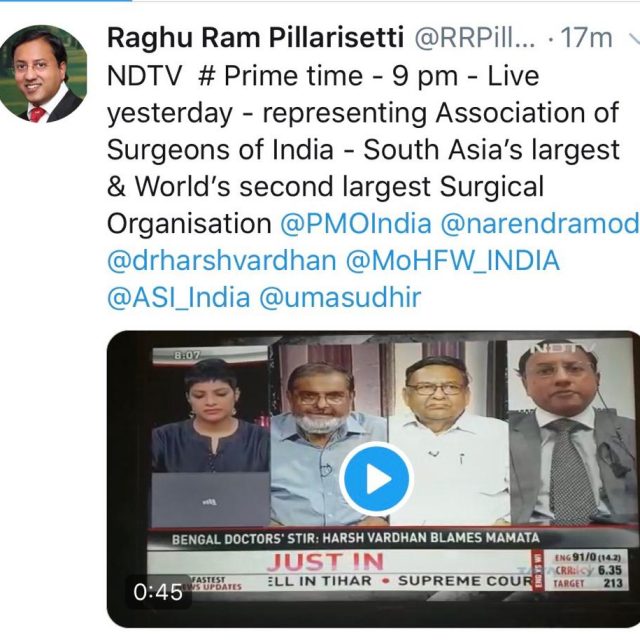Visit the @drharshvardhan profile link
Screen dimensions: 640x640
[222, 260]
